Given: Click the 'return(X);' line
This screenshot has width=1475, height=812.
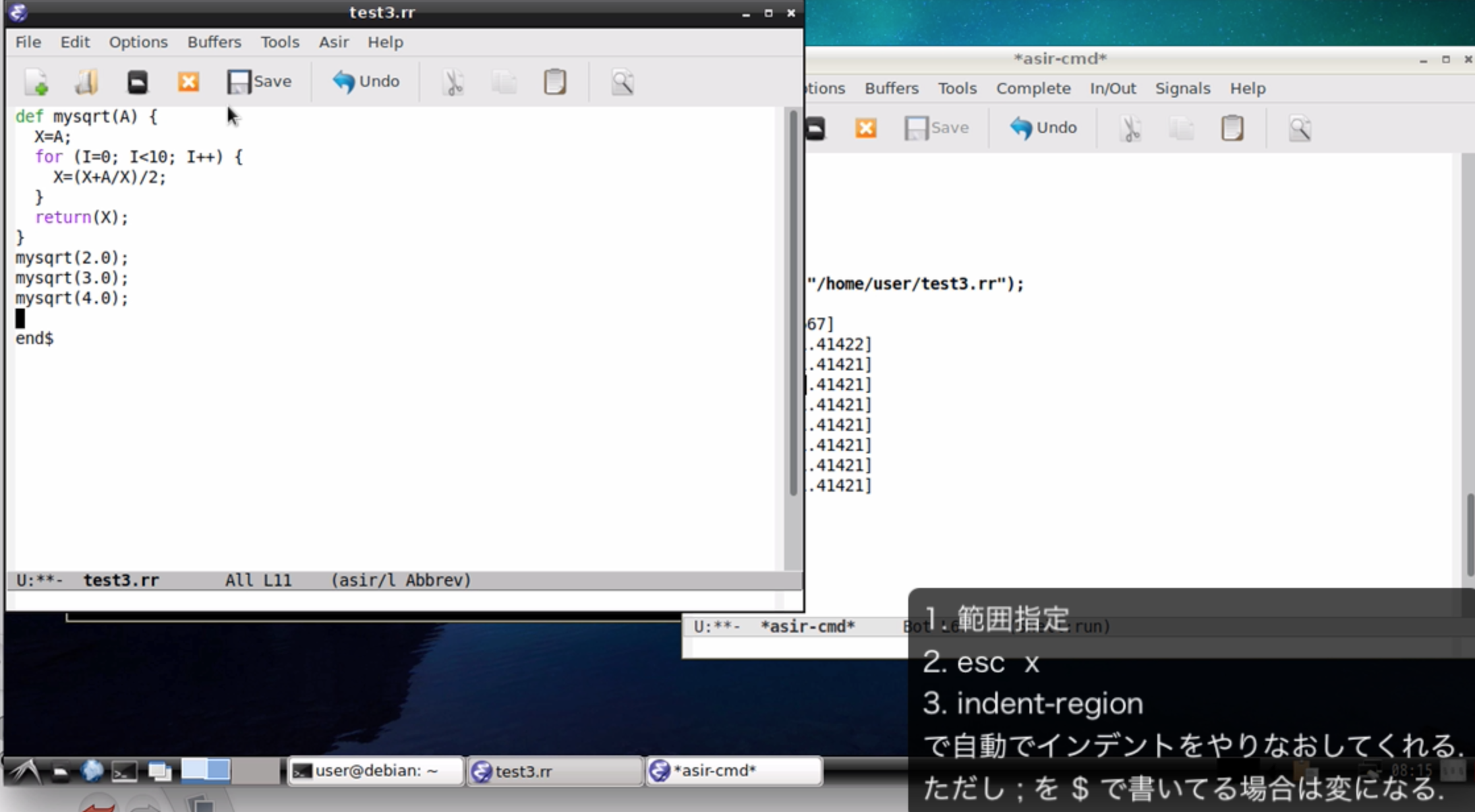Looking at the screenshot, I should pos(82,217).
